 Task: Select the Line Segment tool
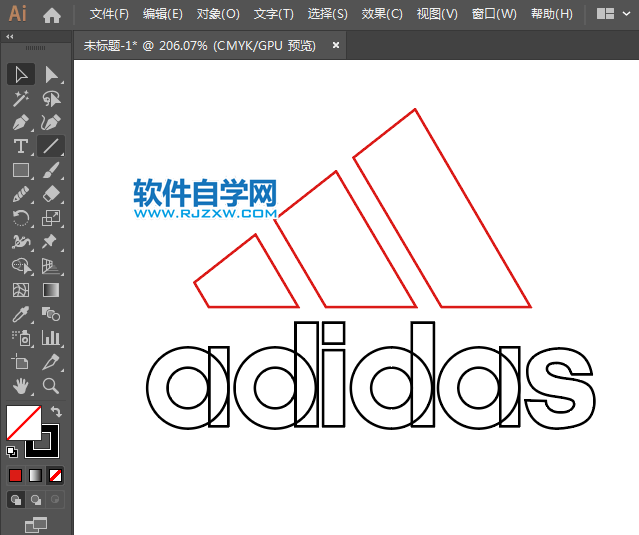point(51,146)
